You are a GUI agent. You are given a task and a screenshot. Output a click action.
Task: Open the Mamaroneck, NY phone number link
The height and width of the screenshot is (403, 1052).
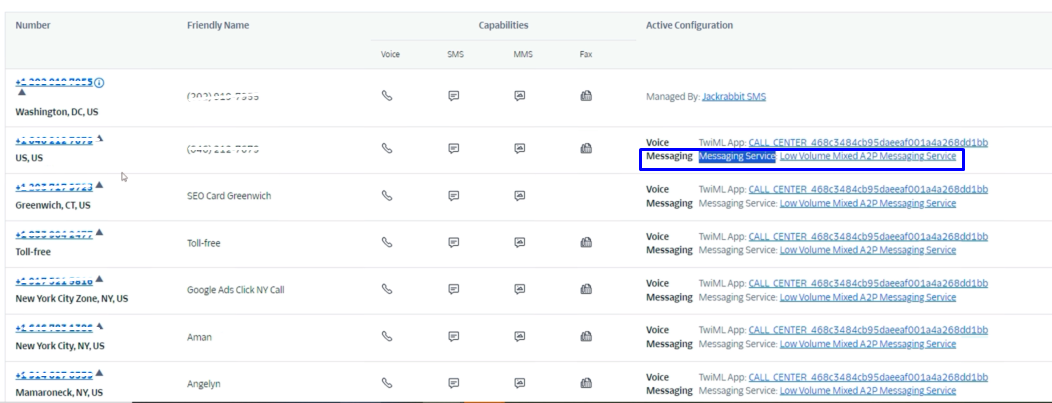tap(54, 376)
